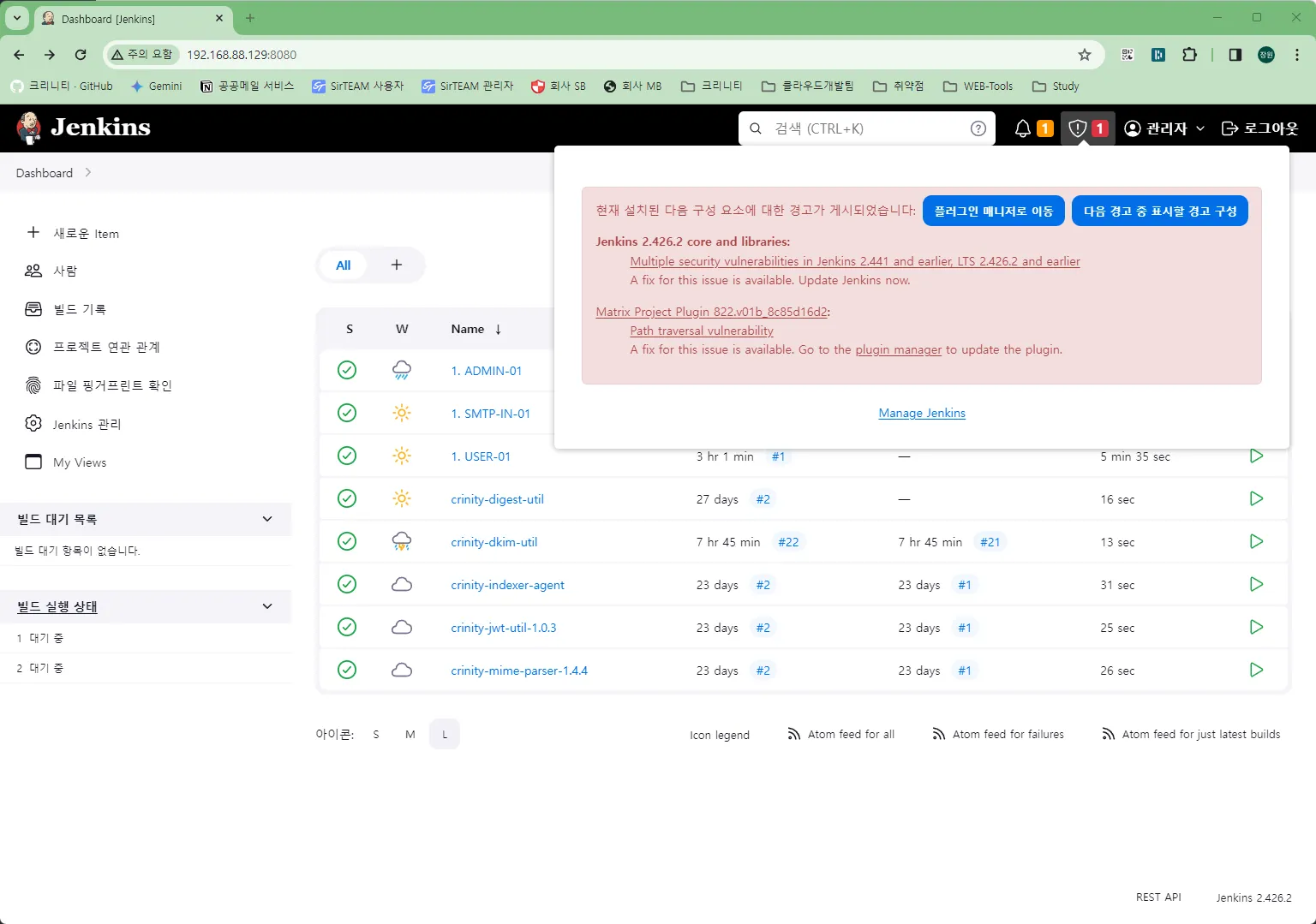
Task: Open My Views in sidebar
Action: click(x=67, y=462)
